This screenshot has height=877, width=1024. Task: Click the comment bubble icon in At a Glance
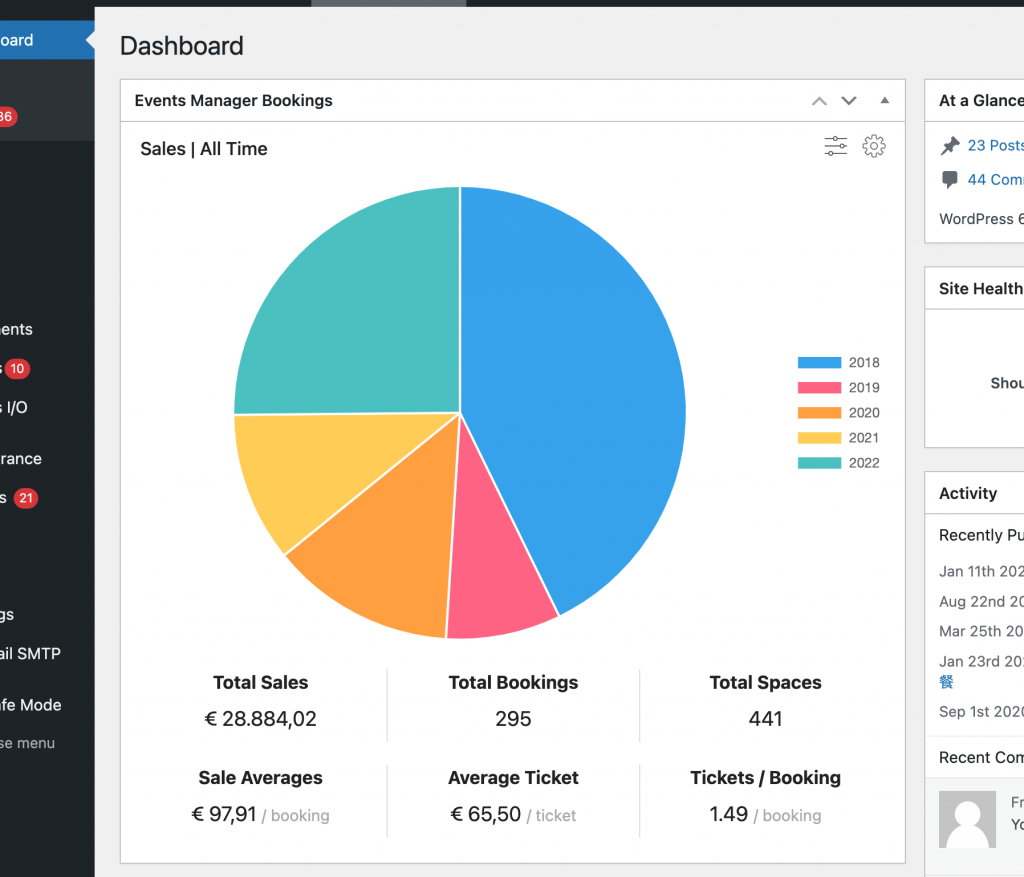point(950,180)
